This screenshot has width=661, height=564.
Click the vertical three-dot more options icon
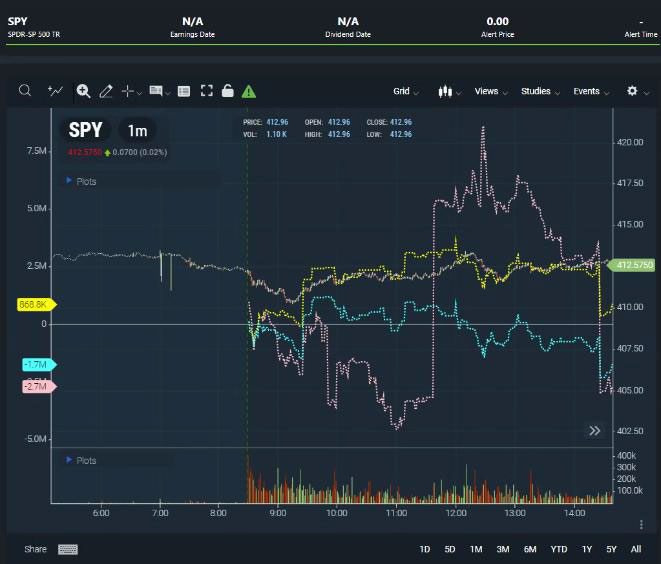[x=641, y=525]
